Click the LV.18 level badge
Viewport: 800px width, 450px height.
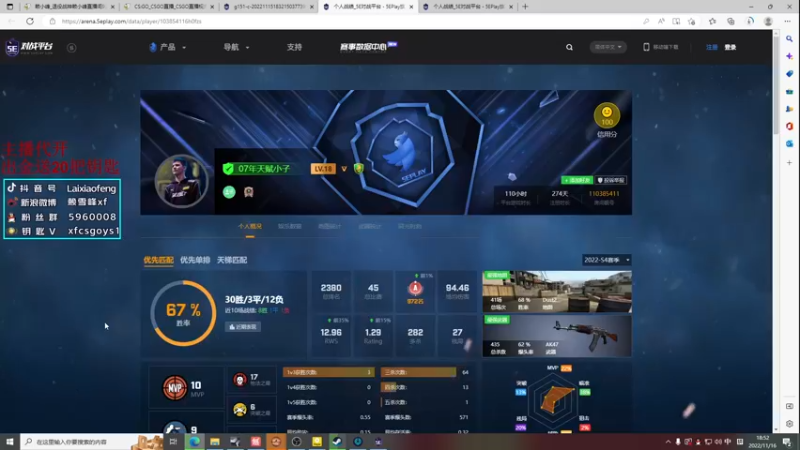pyautogui.click(x=323, y=169)
